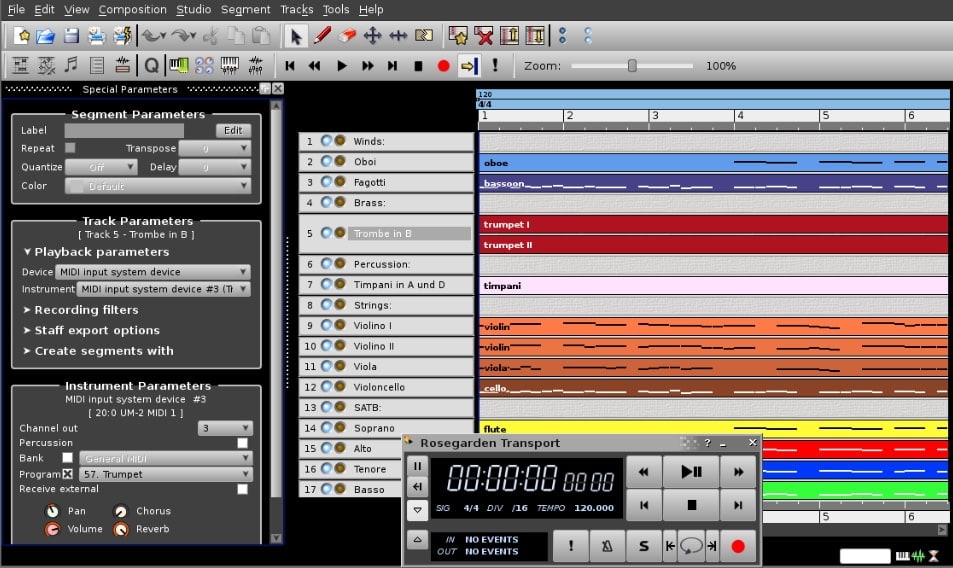This screenshot has width=953, height=568.
Task: Click the Label input field in Segment Parameters
Action: [x=124, y=130]
